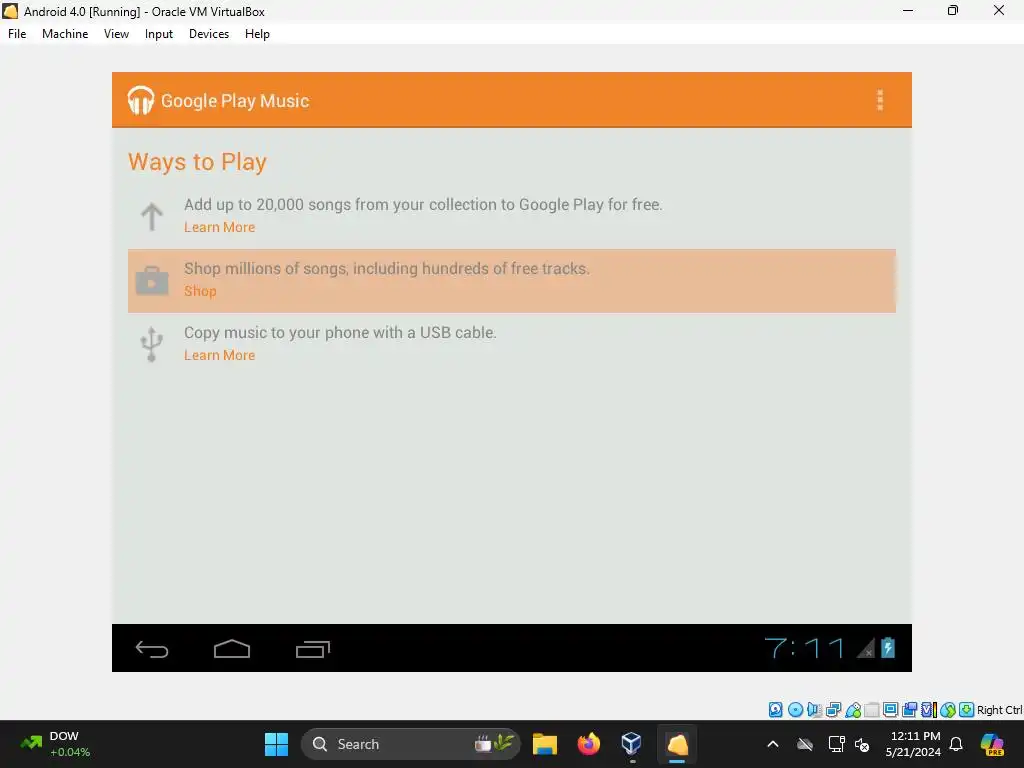Tap the Android home button

232,648
